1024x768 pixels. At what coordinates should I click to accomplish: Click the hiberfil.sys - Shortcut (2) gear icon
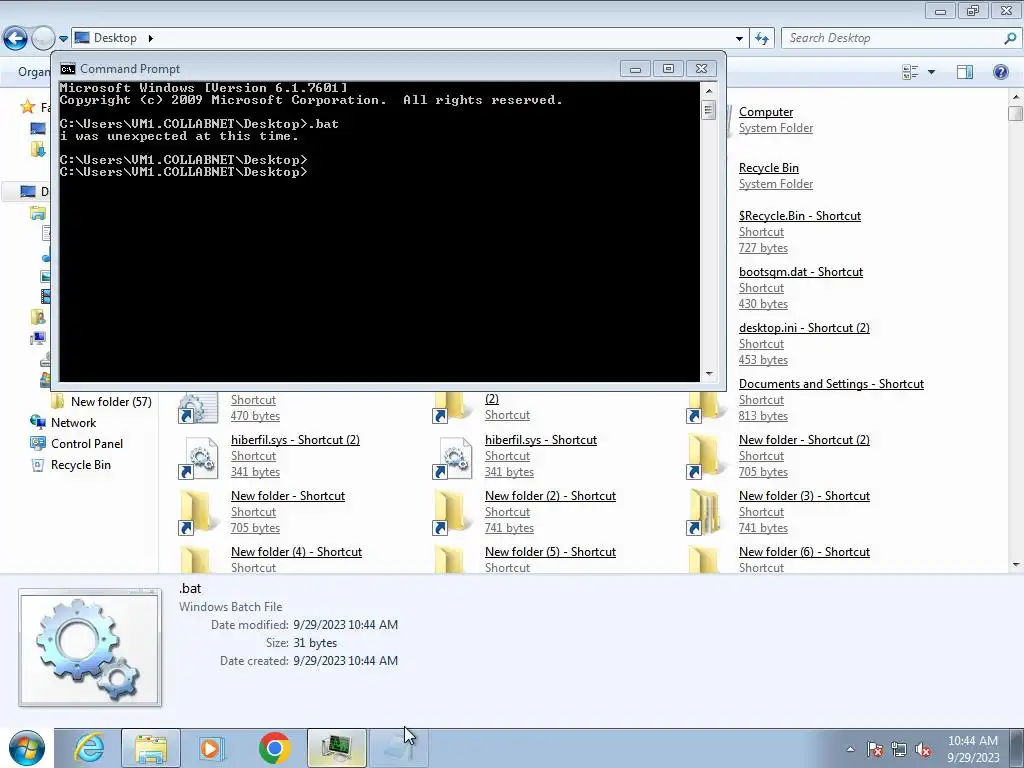pyautogui.click(x=198, y=458)
